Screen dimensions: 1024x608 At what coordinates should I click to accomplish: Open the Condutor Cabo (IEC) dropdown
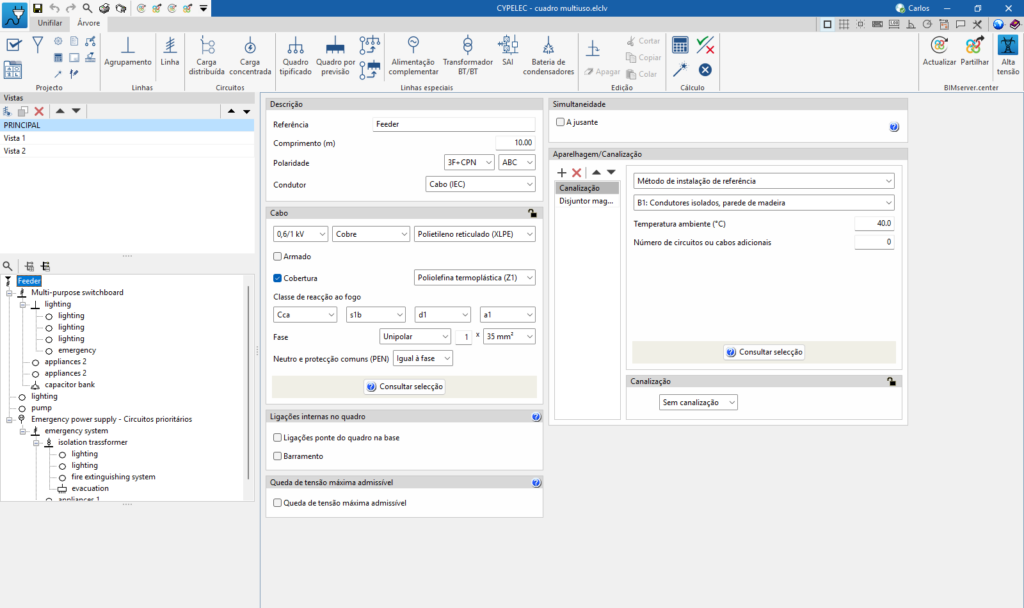coord(473,184)
